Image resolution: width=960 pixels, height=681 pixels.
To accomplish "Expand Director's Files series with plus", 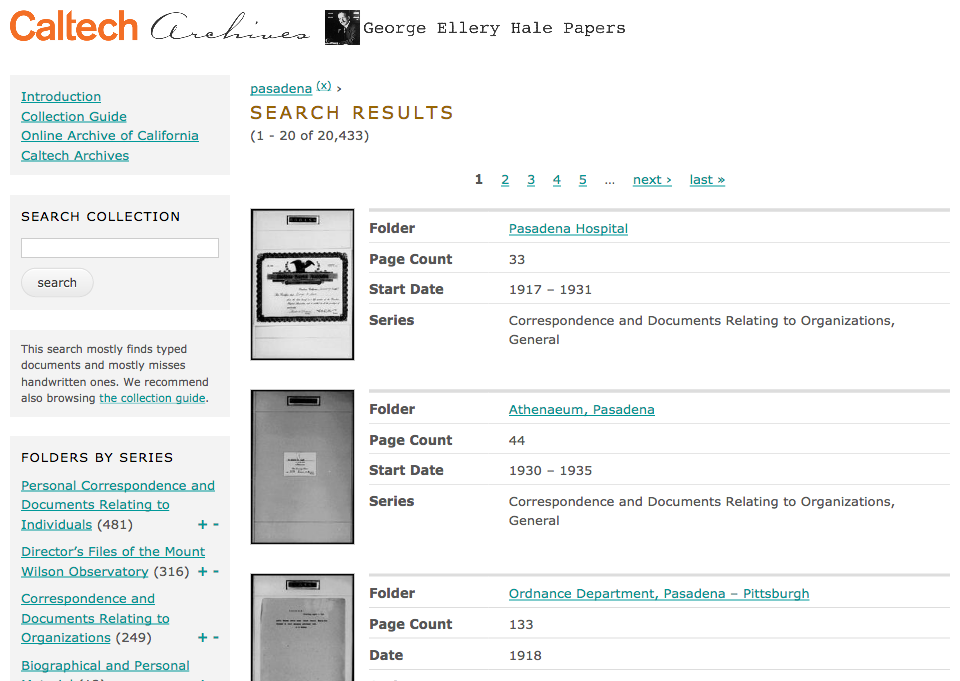I will tap(203, 571).
